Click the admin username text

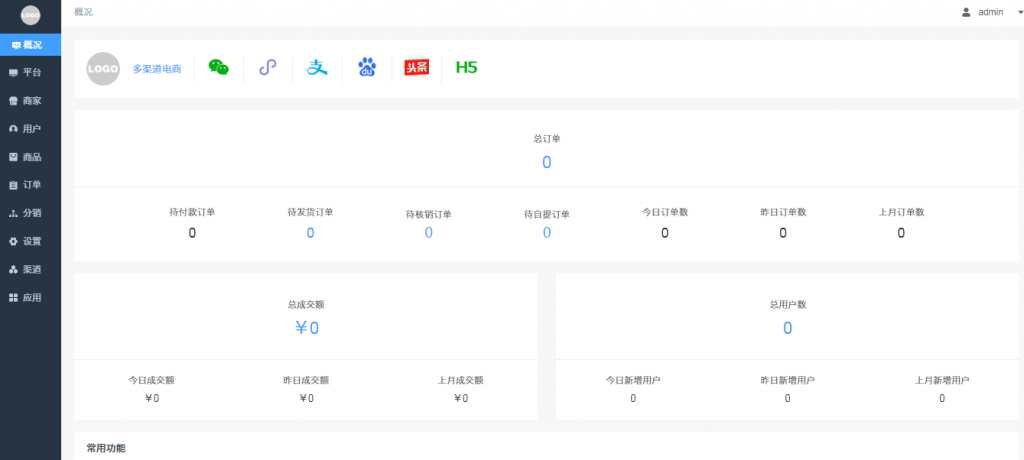tap(990, 12)
